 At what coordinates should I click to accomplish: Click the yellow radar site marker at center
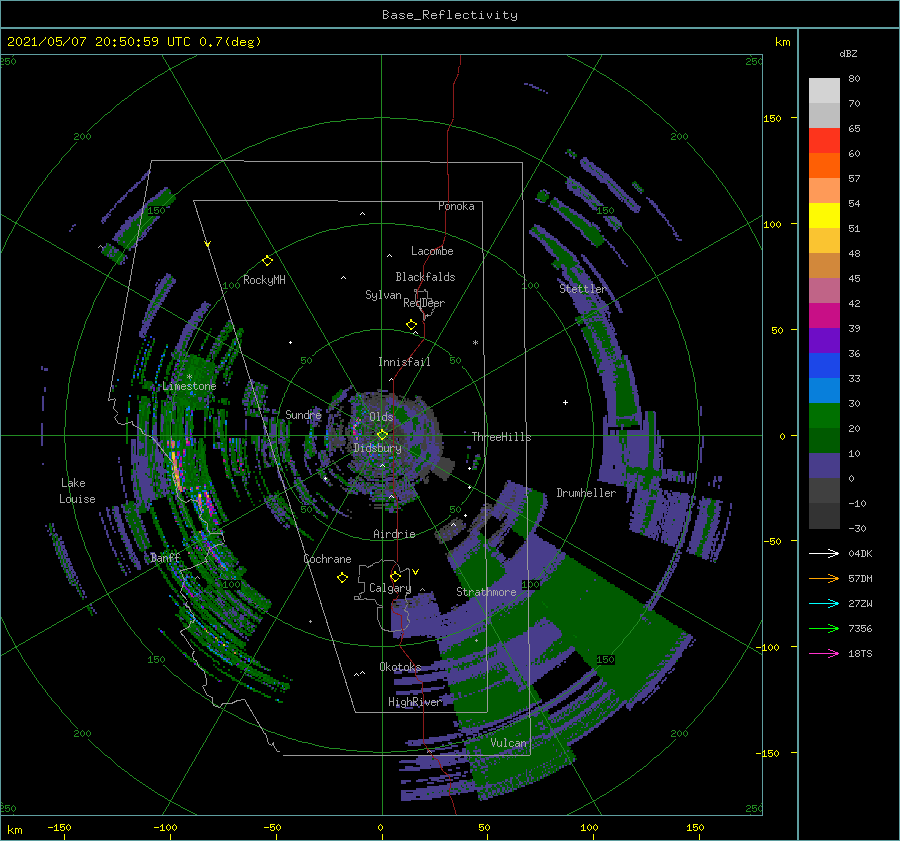coord(382,435)
